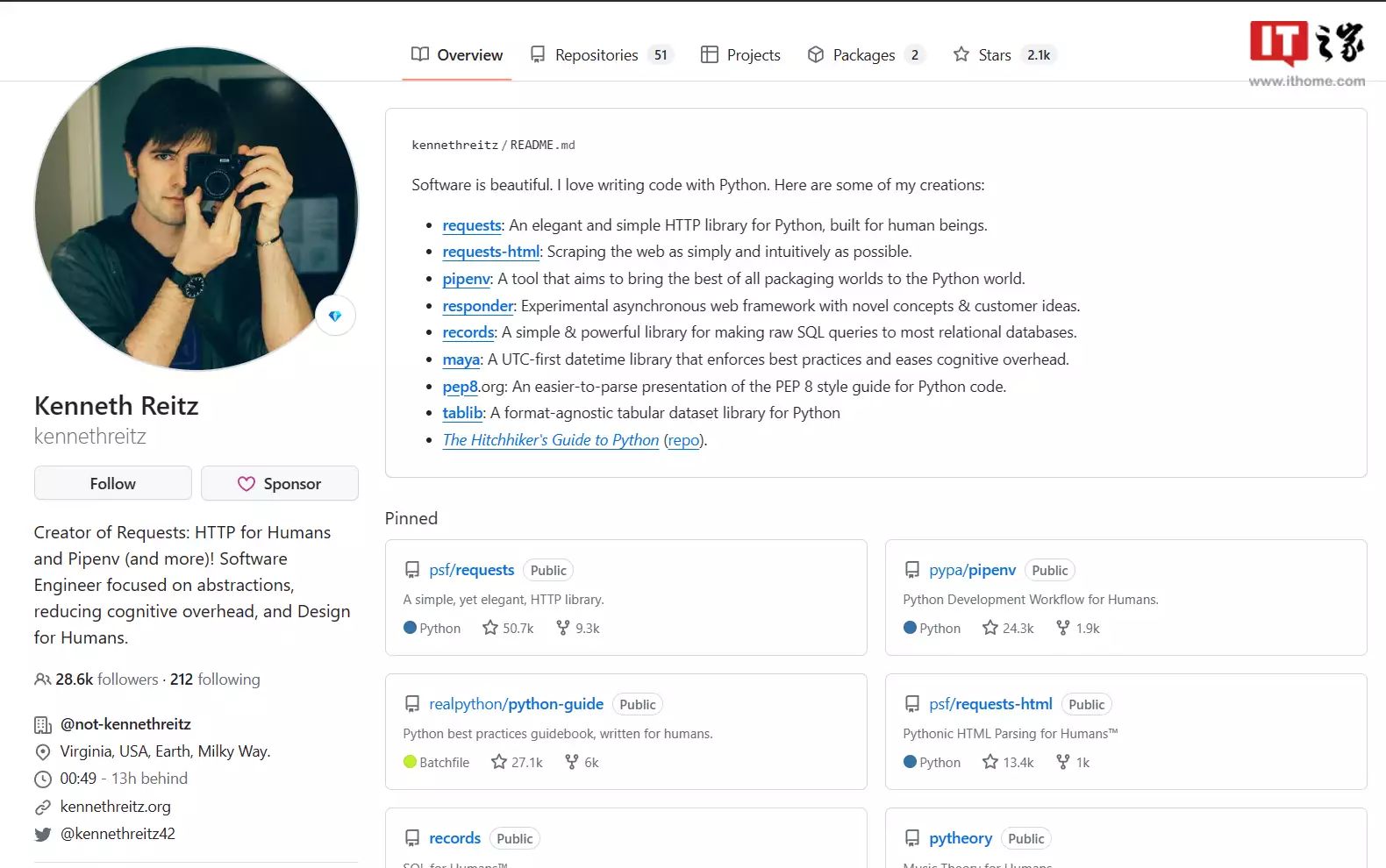
Task: Click Public badge on psf/requests card
Action: [548, 570]
